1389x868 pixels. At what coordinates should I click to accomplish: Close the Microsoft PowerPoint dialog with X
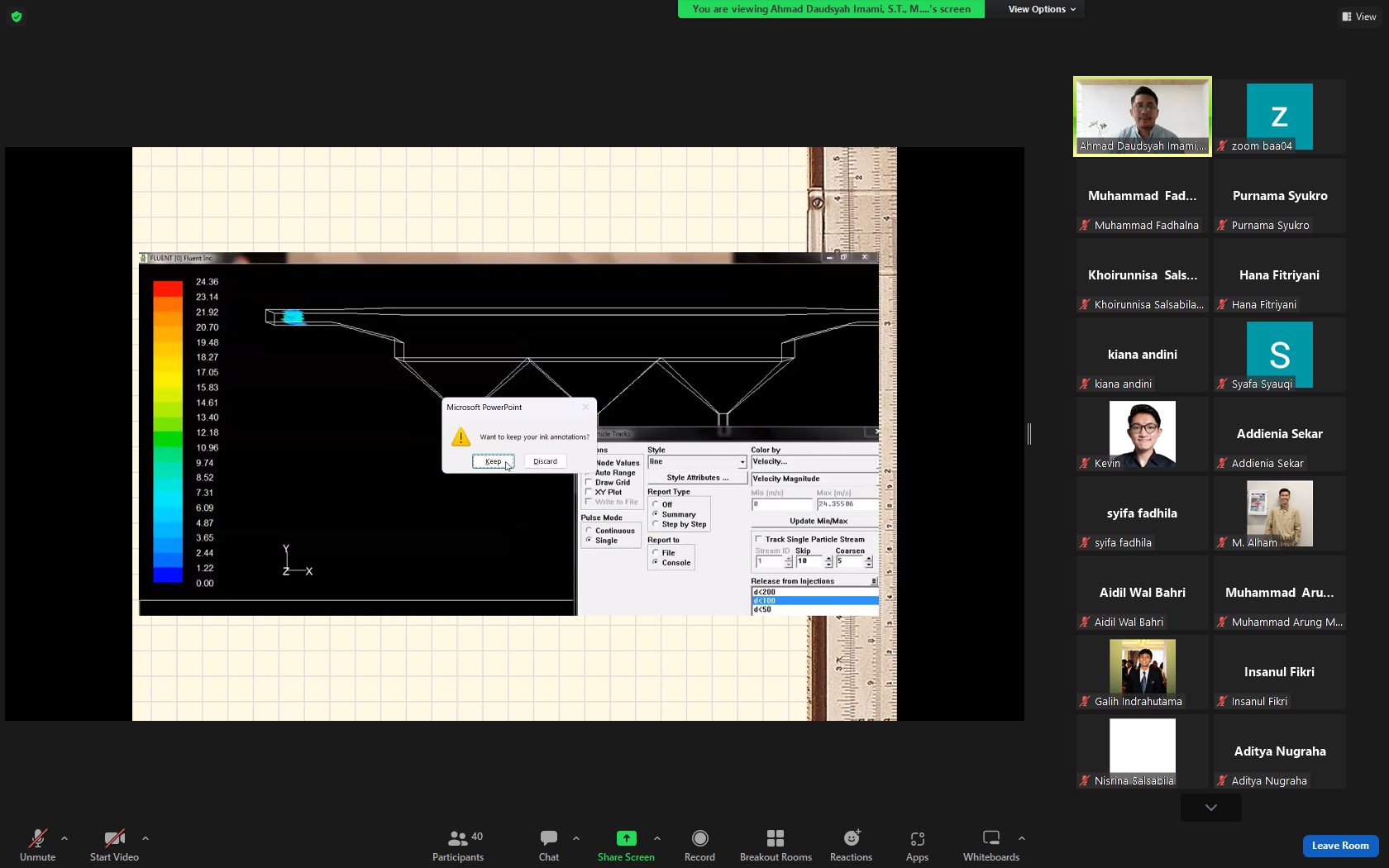pyautogui.click(x=585, y=407)
